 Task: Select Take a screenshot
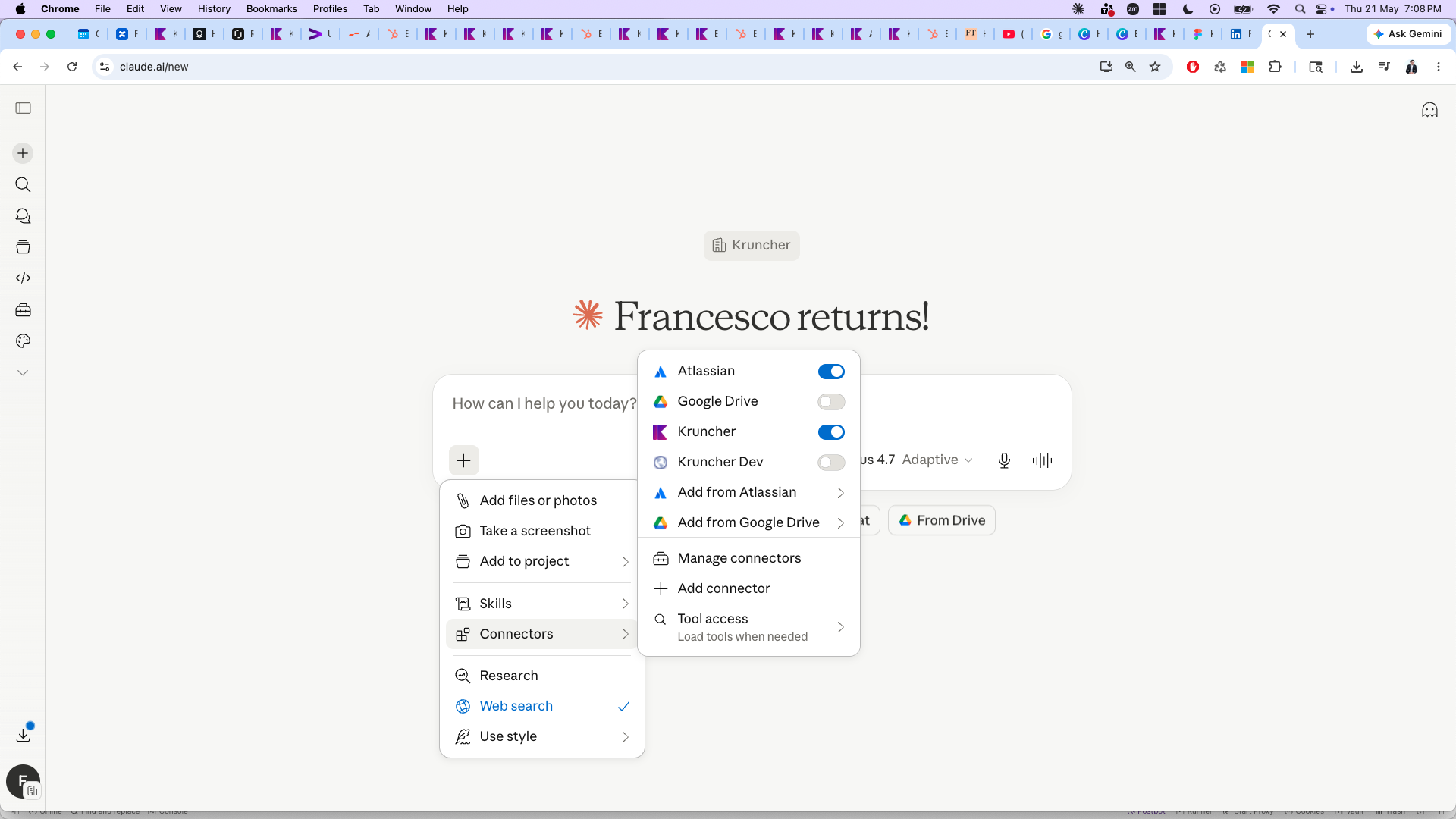542,531
